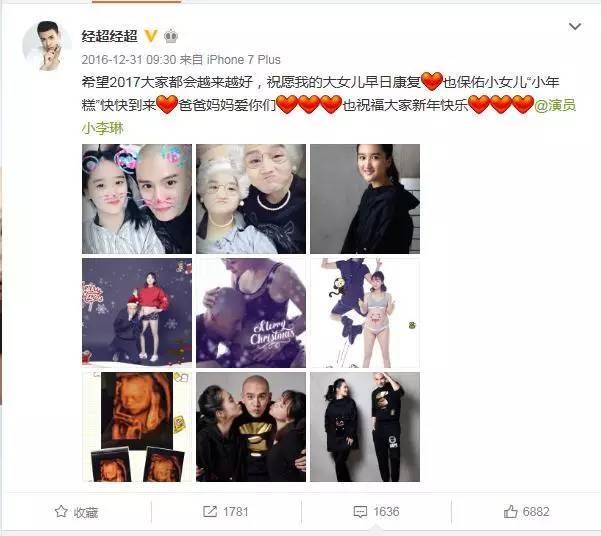Click the poster's profile avatar
This screenshot has width=601, height=536.
coord(47,46)
